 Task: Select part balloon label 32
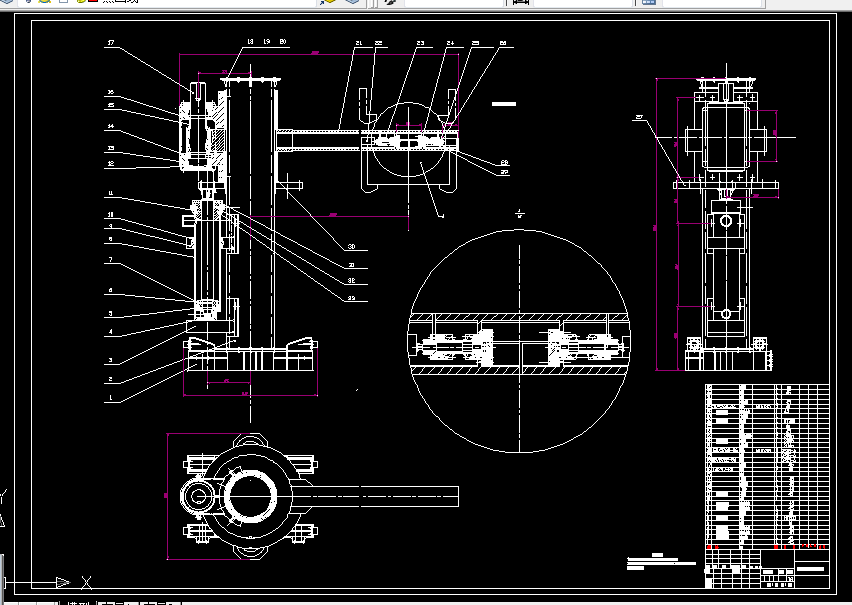351,280
